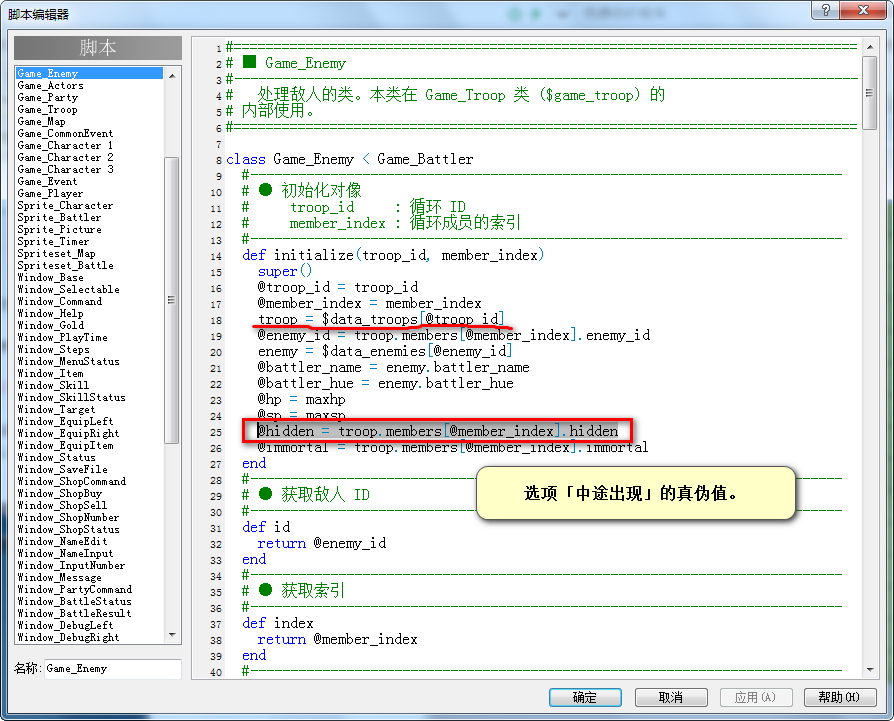Click the title bar help question-mark icon
The height and width of the screenshot is (721, 894).
pyautogui.click(x=826, y=10)
